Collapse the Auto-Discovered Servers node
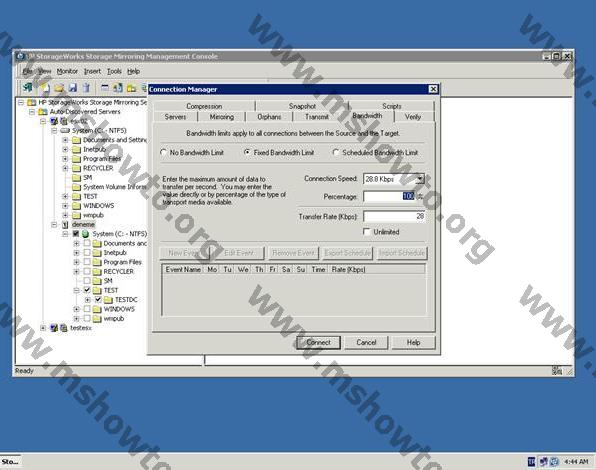This screenshot has height=470, width=596. point(32,112)
